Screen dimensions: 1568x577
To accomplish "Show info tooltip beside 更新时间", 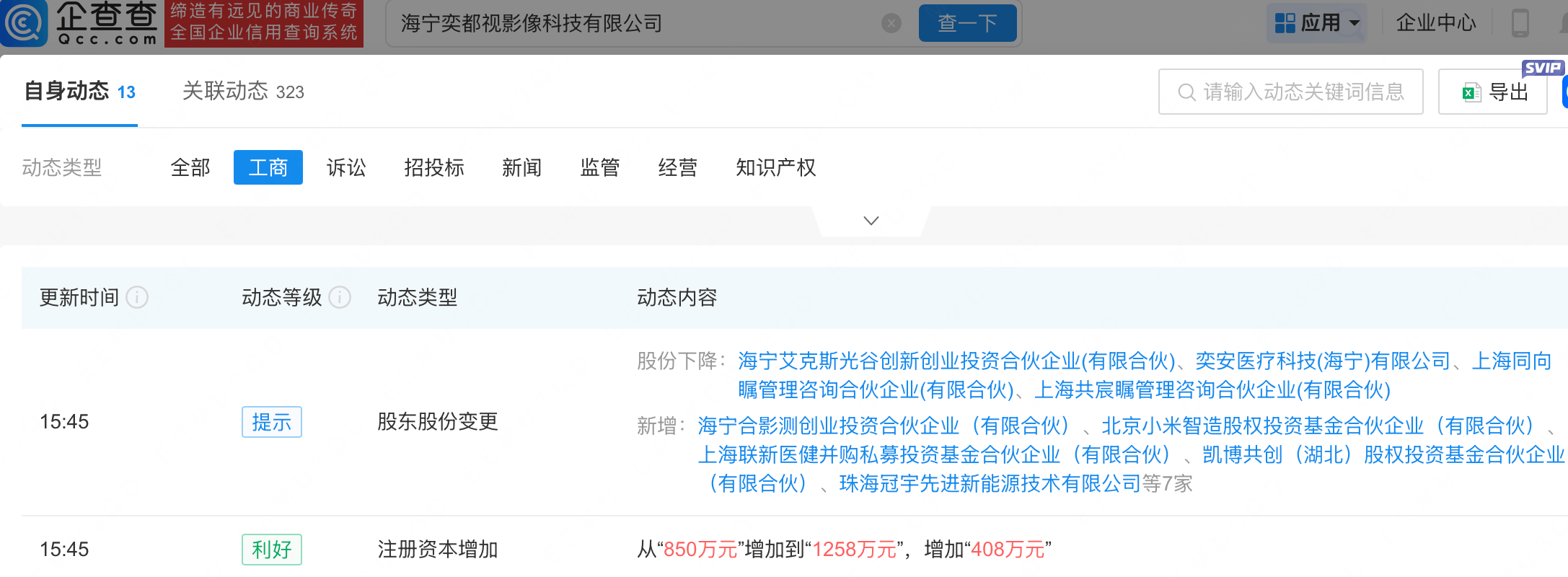I will tap(137, 297).
